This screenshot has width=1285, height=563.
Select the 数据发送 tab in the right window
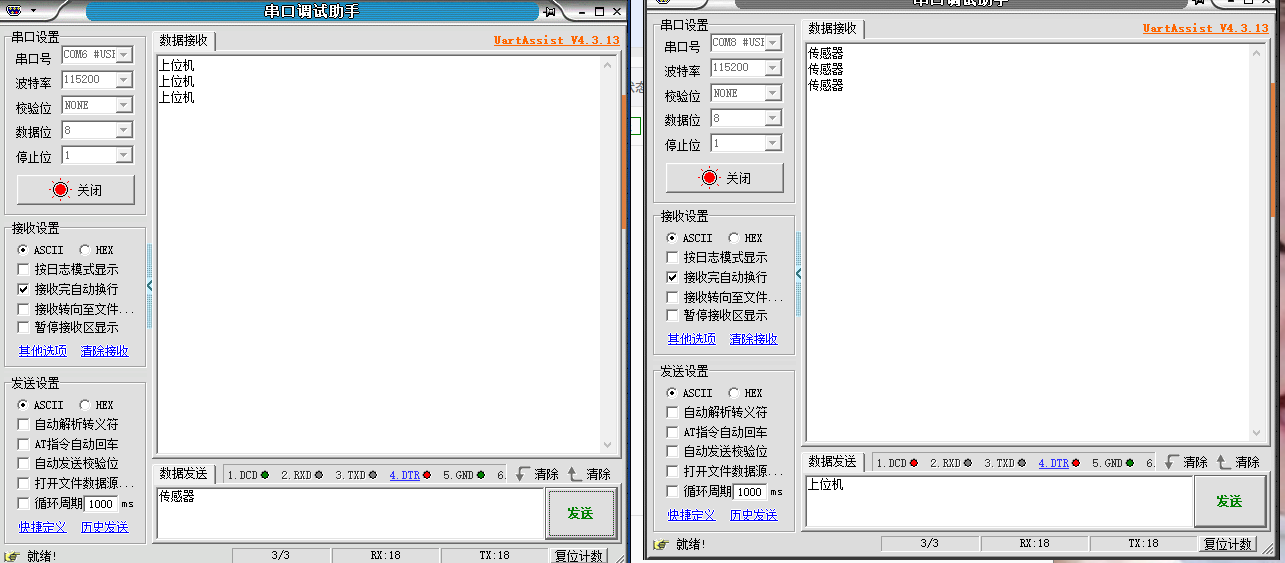click(x=833, y=462)
